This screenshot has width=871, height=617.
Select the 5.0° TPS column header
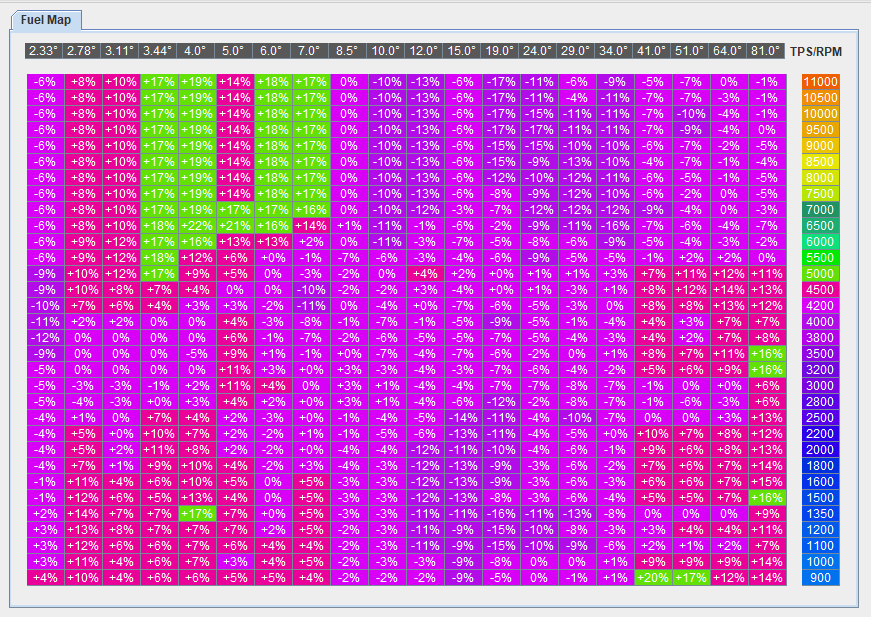[x=234, y=51]
